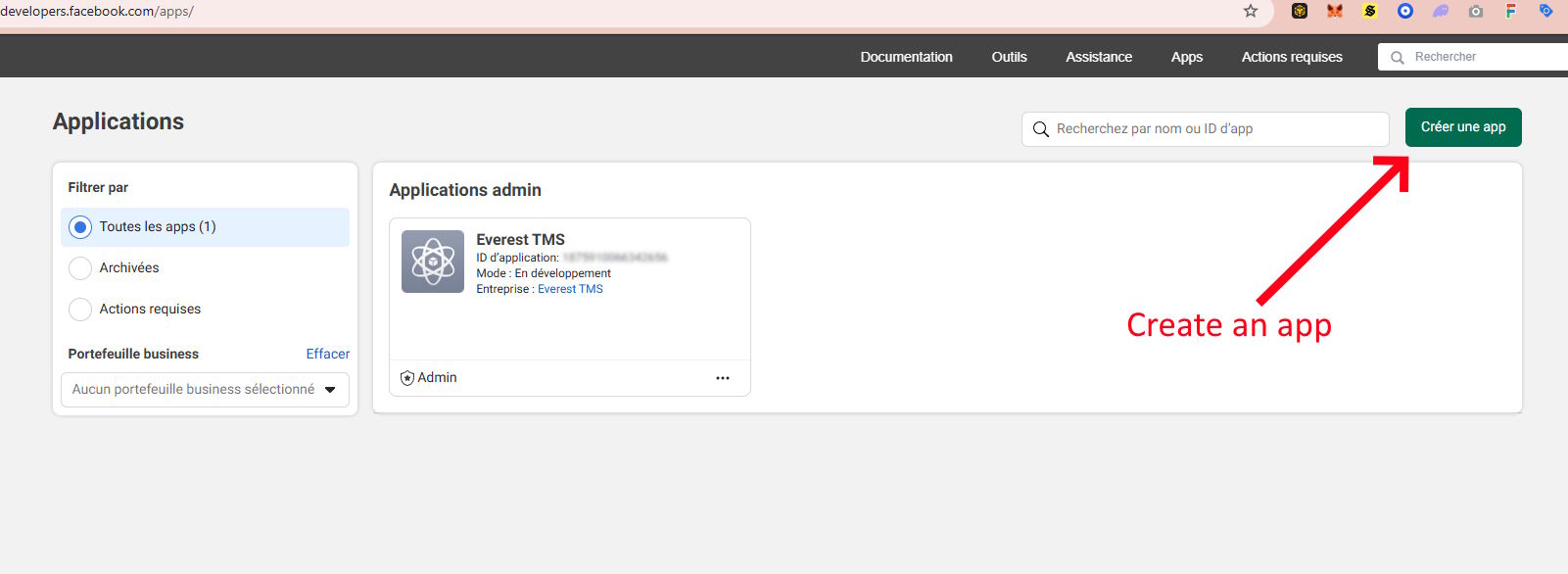Click the Admin shield badge icon
The width and height of the screenshot is (1568, 574).
(407, 378)
